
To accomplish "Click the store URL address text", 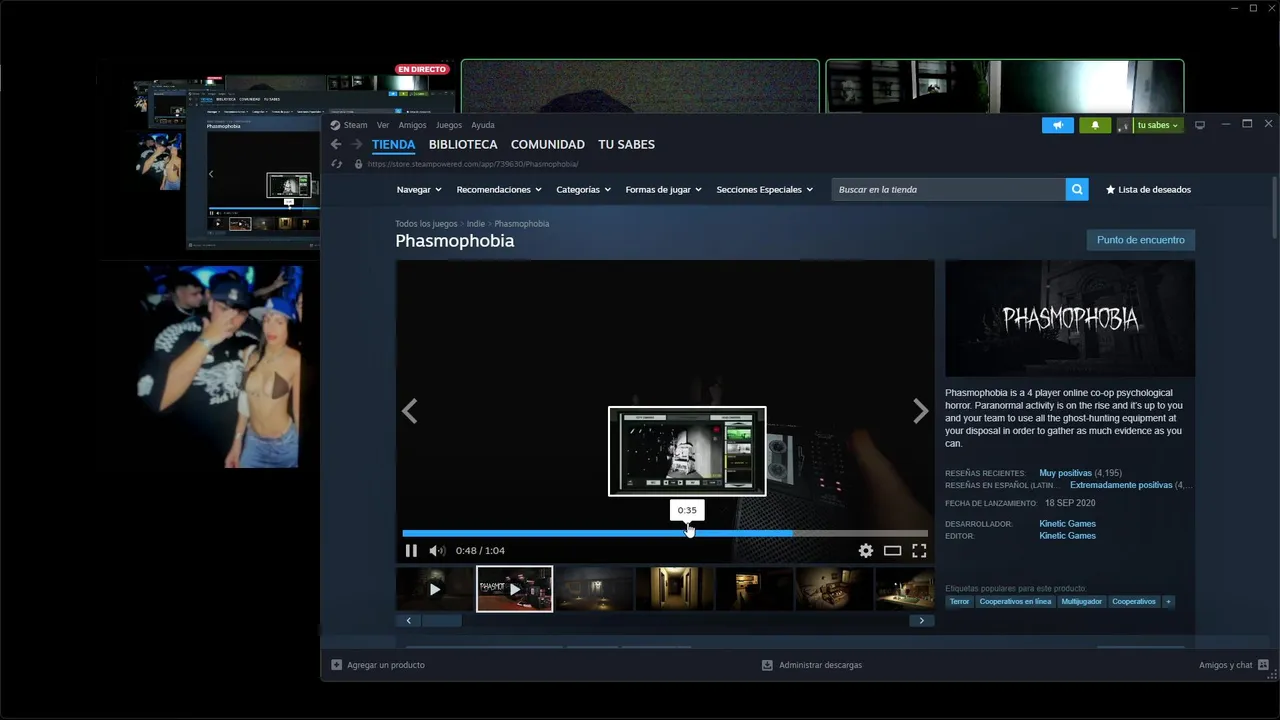I will pos(473,164).
